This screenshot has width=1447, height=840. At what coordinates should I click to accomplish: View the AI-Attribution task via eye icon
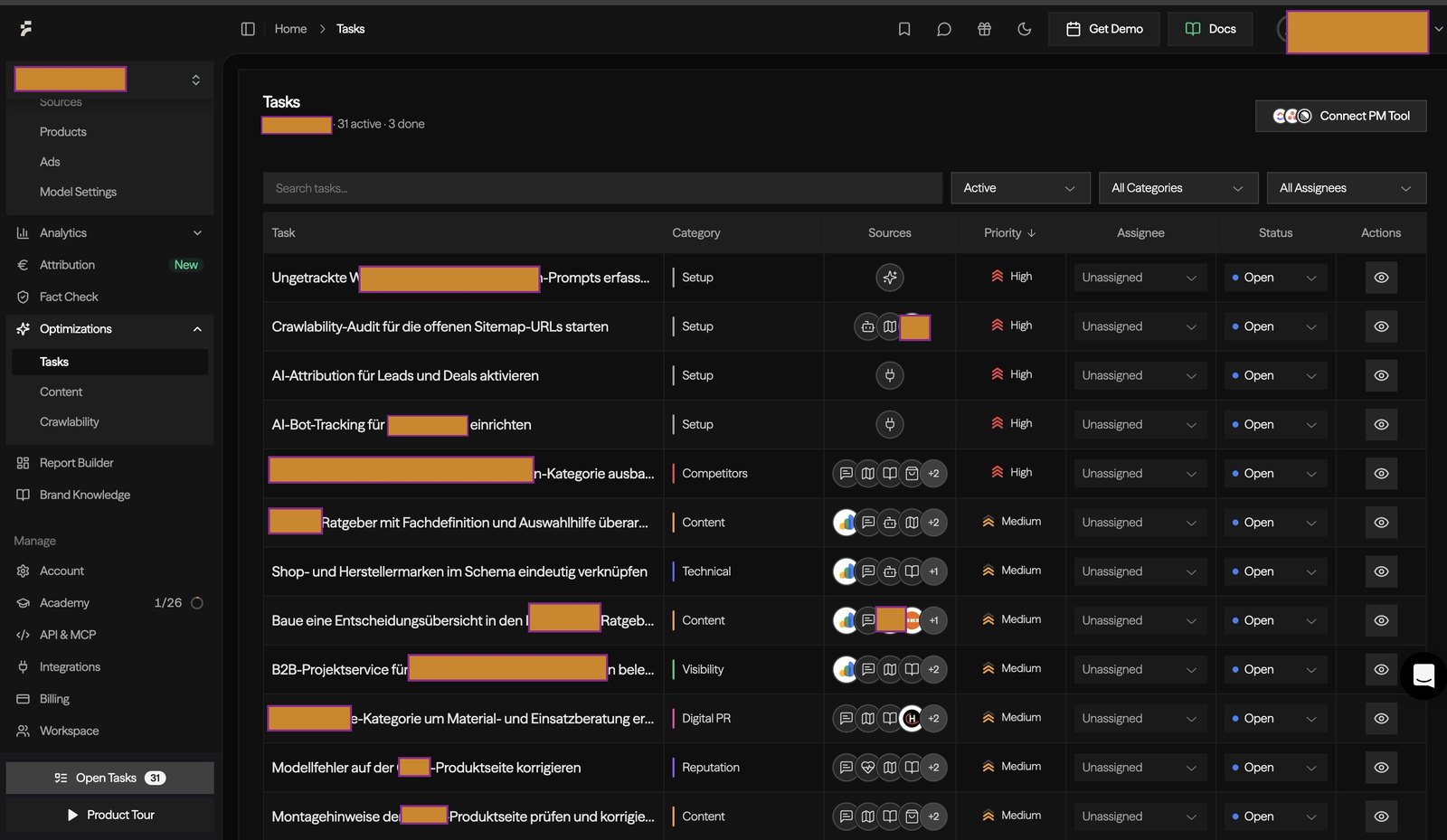point(1381,375)
